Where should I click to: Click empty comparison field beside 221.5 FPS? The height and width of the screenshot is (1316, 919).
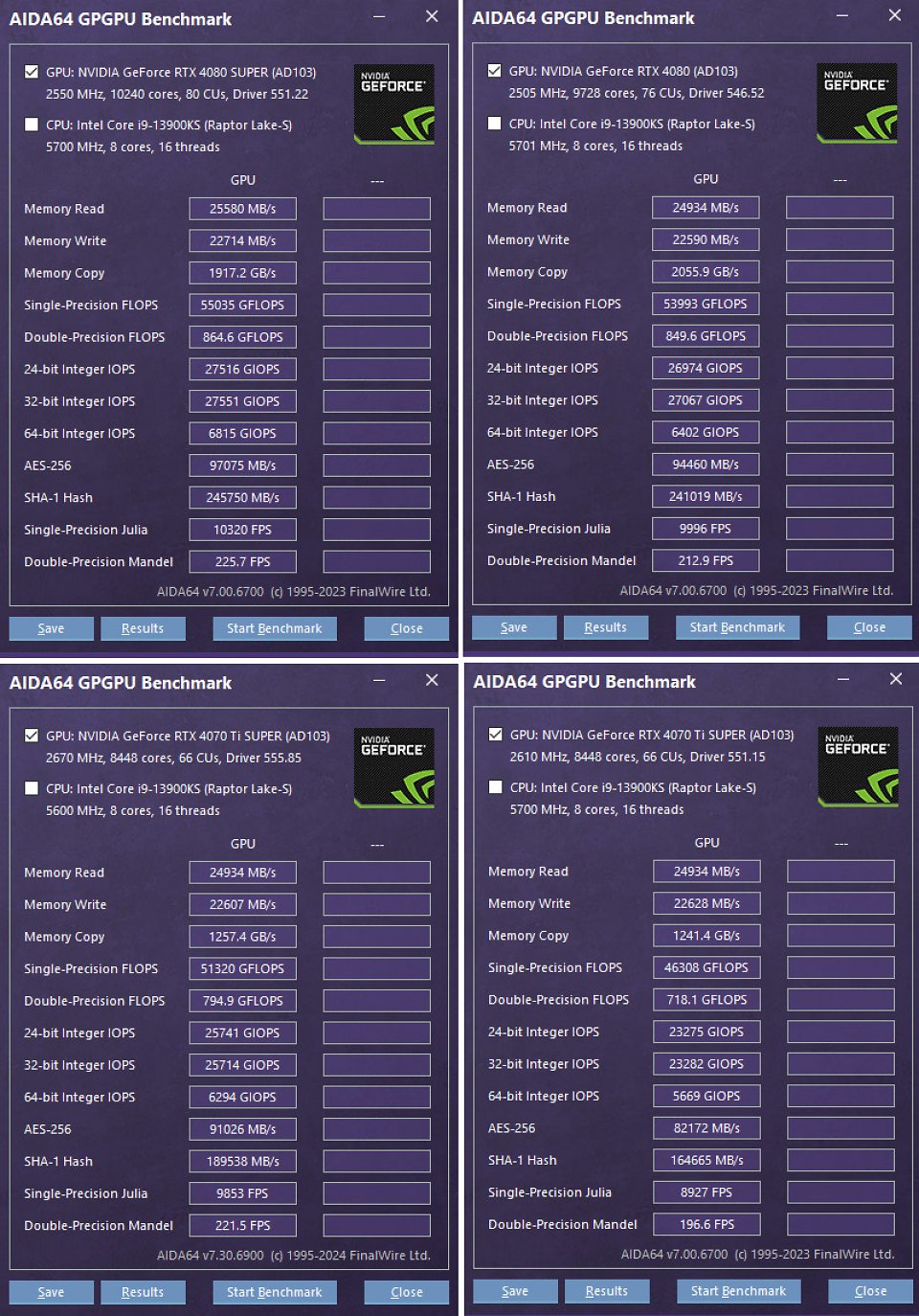coord(377,1225)
